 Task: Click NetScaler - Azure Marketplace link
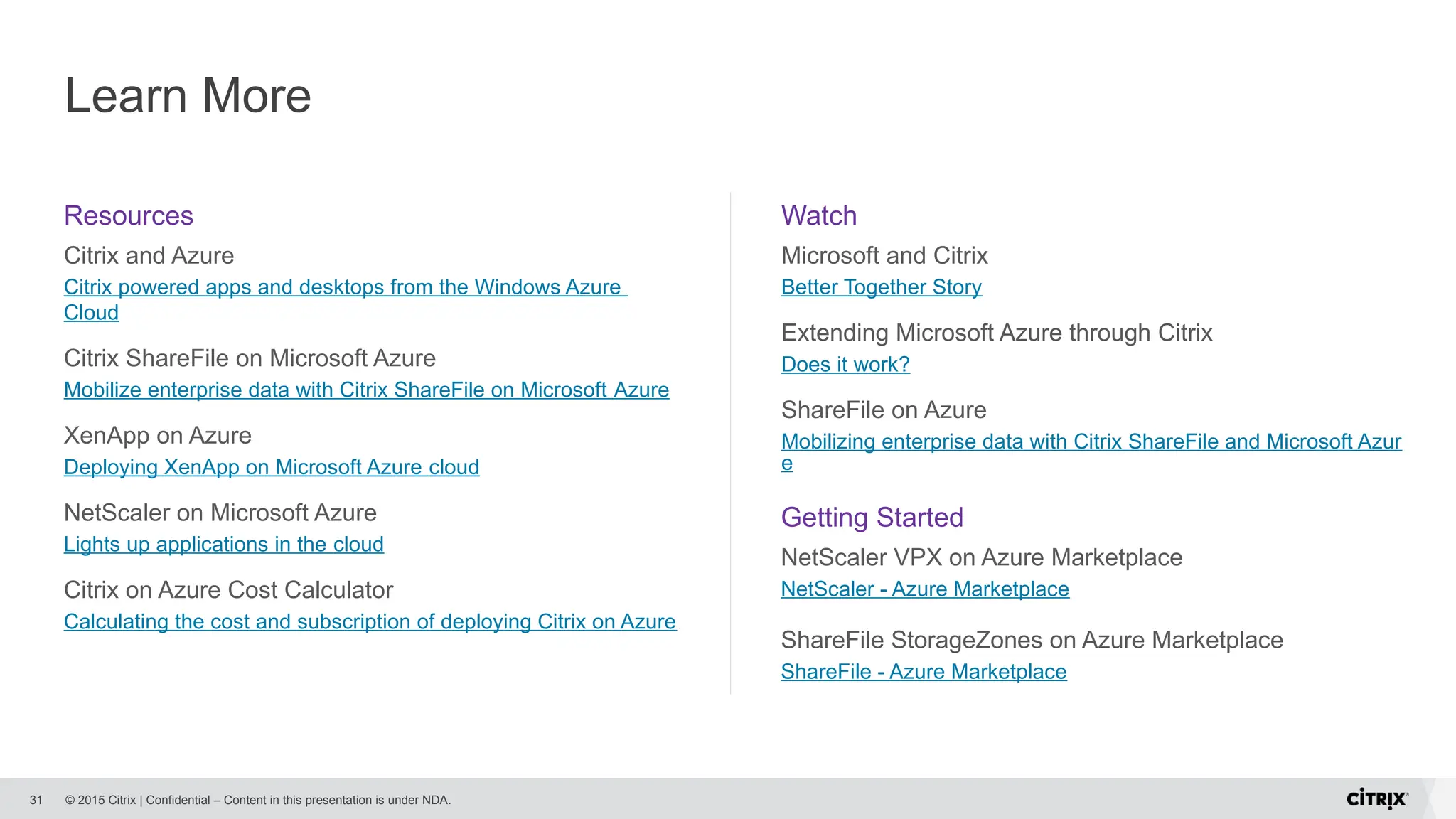coord(925,589)
